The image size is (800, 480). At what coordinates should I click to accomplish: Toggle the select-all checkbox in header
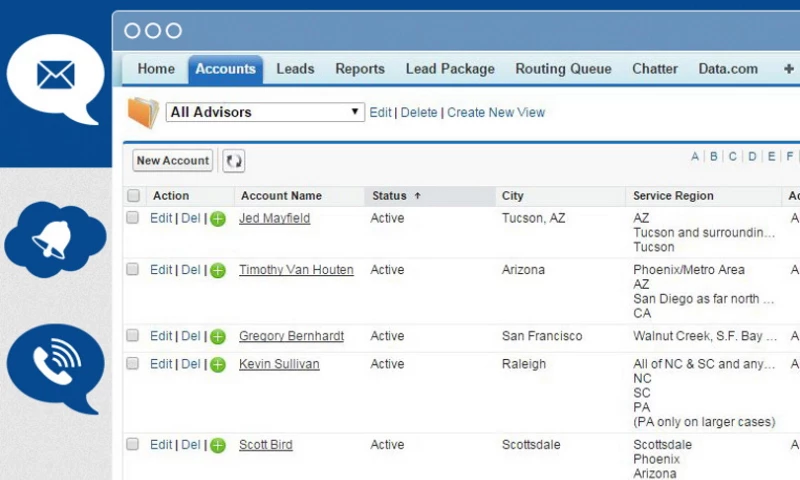tap(133, 195)
